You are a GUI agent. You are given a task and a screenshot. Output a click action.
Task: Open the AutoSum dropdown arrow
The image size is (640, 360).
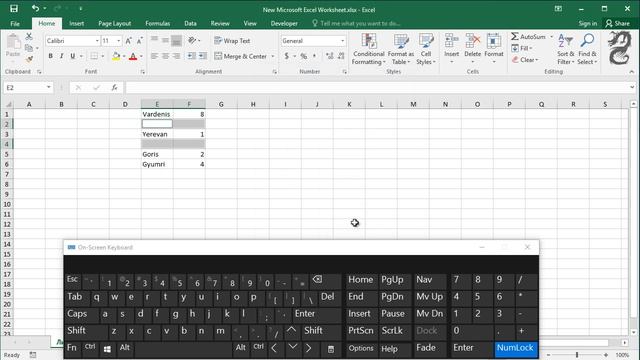(551, 37)
